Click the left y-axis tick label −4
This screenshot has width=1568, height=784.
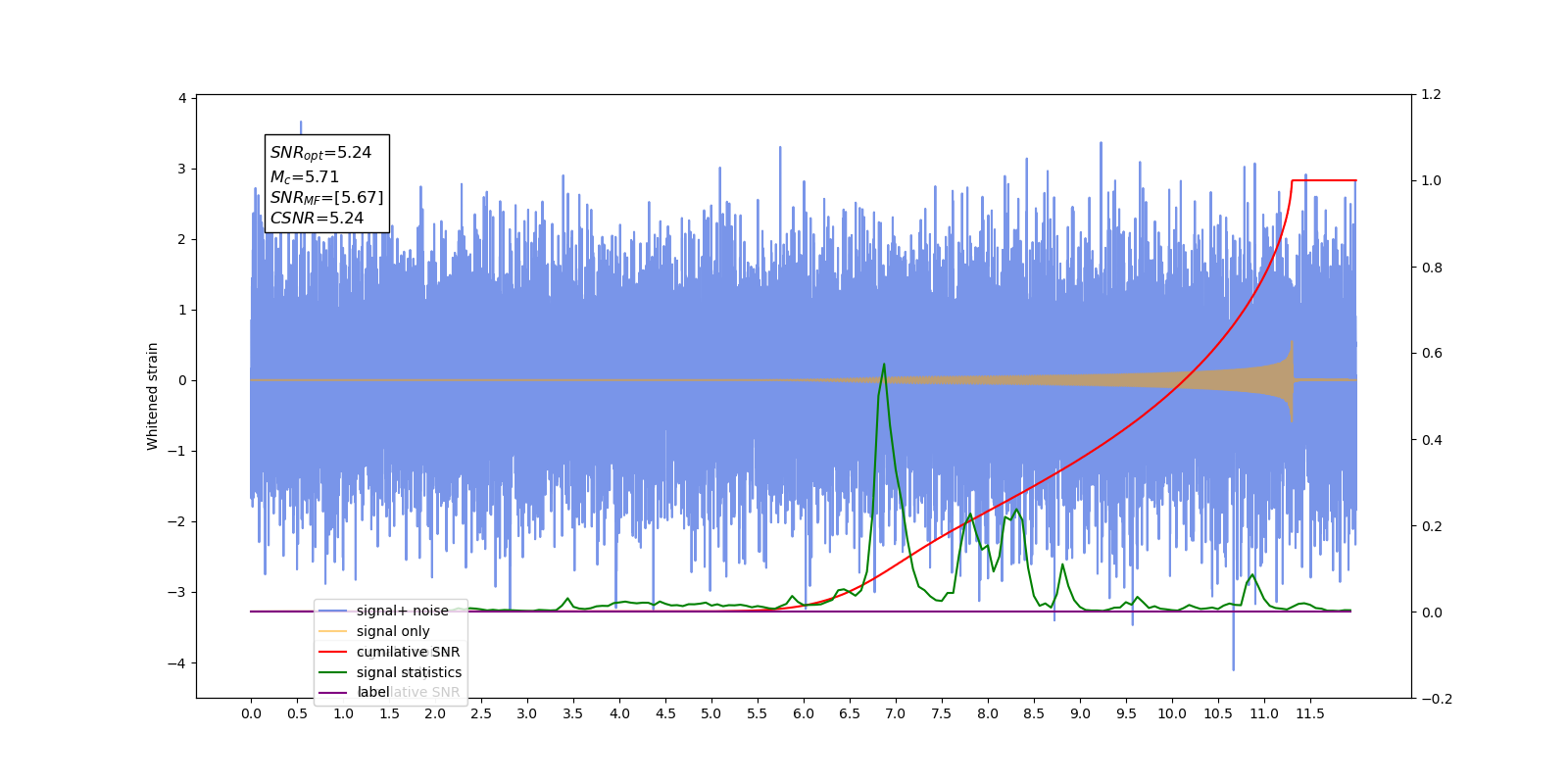coord(176,663)
